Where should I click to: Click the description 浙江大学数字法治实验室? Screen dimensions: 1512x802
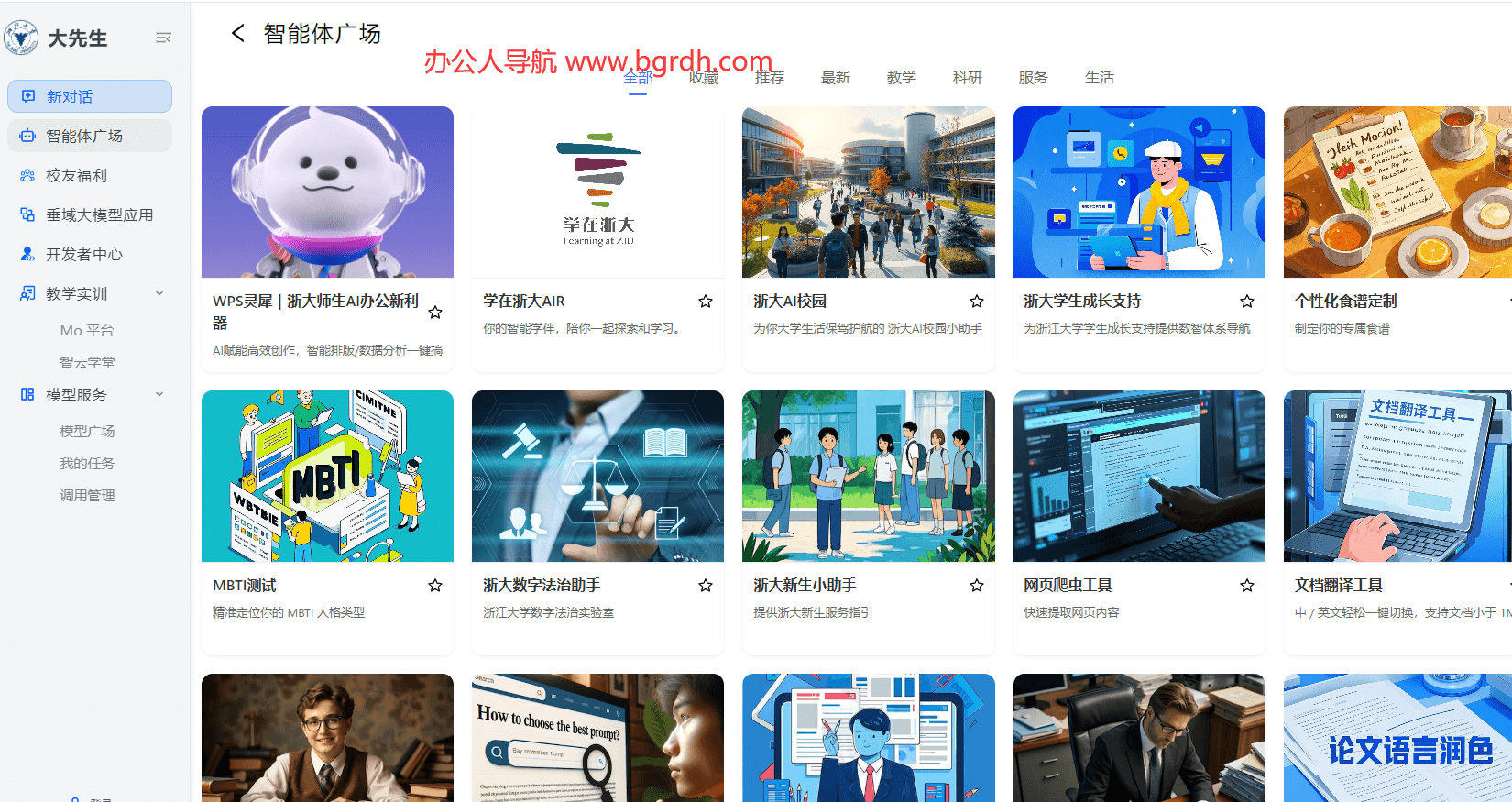[x=549, y=612]
